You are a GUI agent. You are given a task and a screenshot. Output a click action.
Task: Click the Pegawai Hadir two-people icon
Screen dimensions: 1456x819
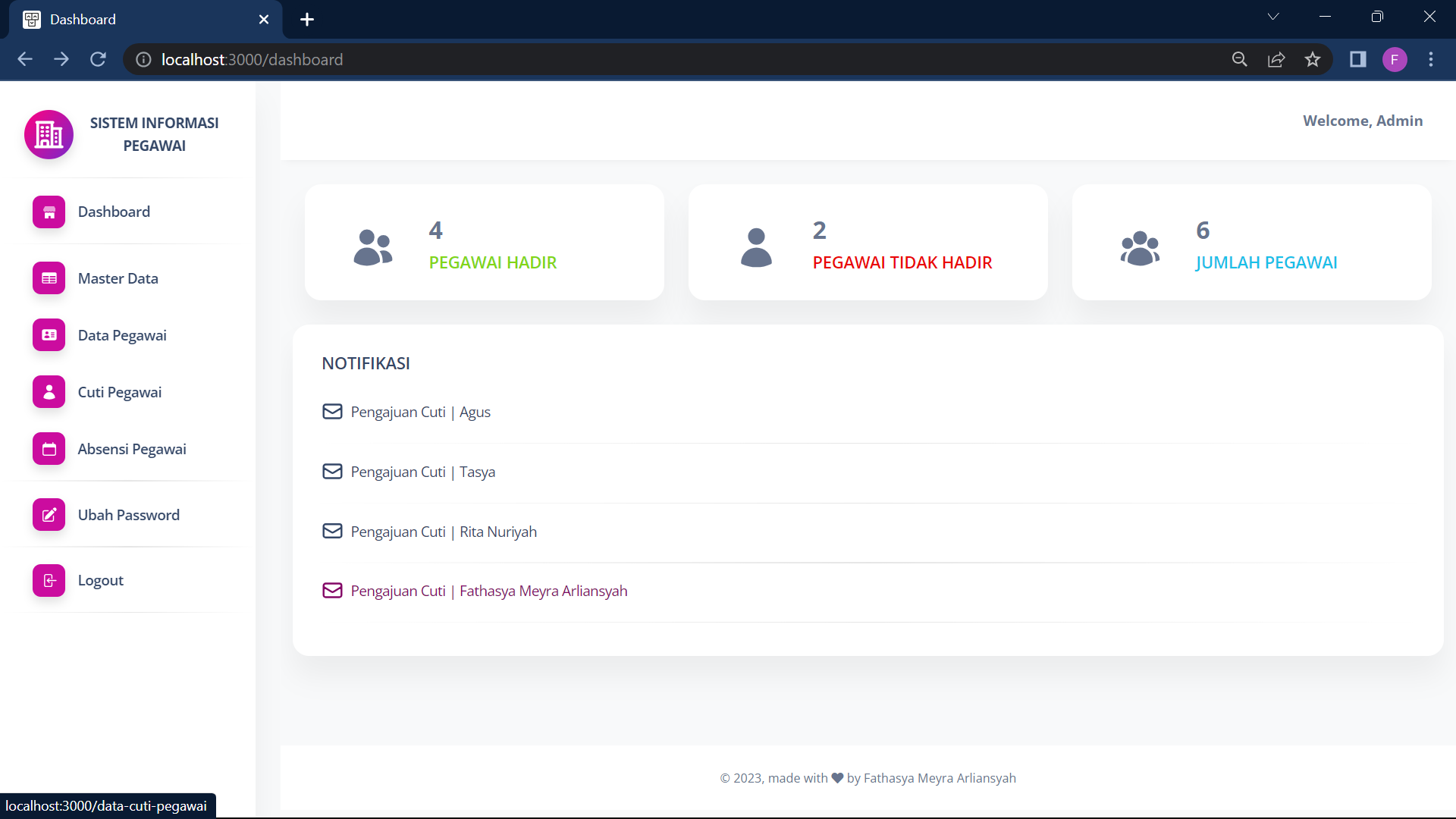373,247
